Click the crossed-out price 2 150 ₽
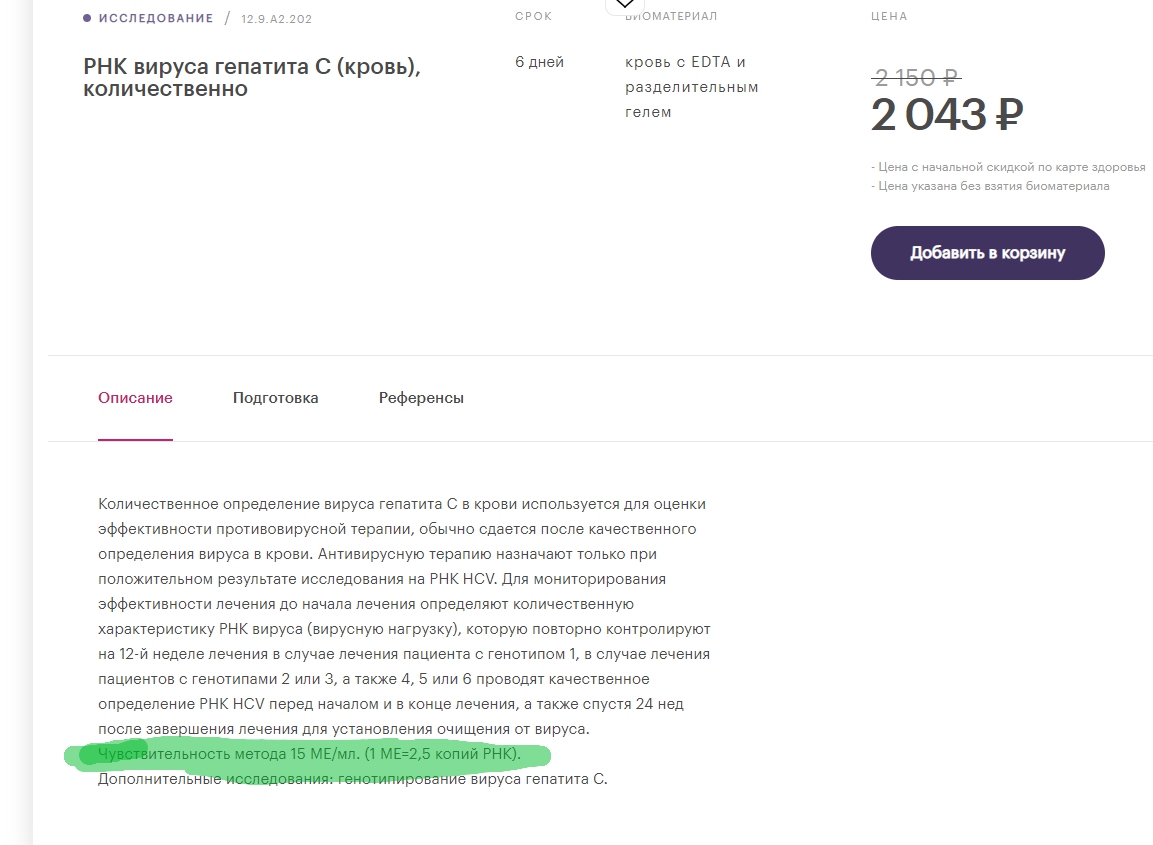This screenshot has height=845, width=1153. [x=915, y=77]
